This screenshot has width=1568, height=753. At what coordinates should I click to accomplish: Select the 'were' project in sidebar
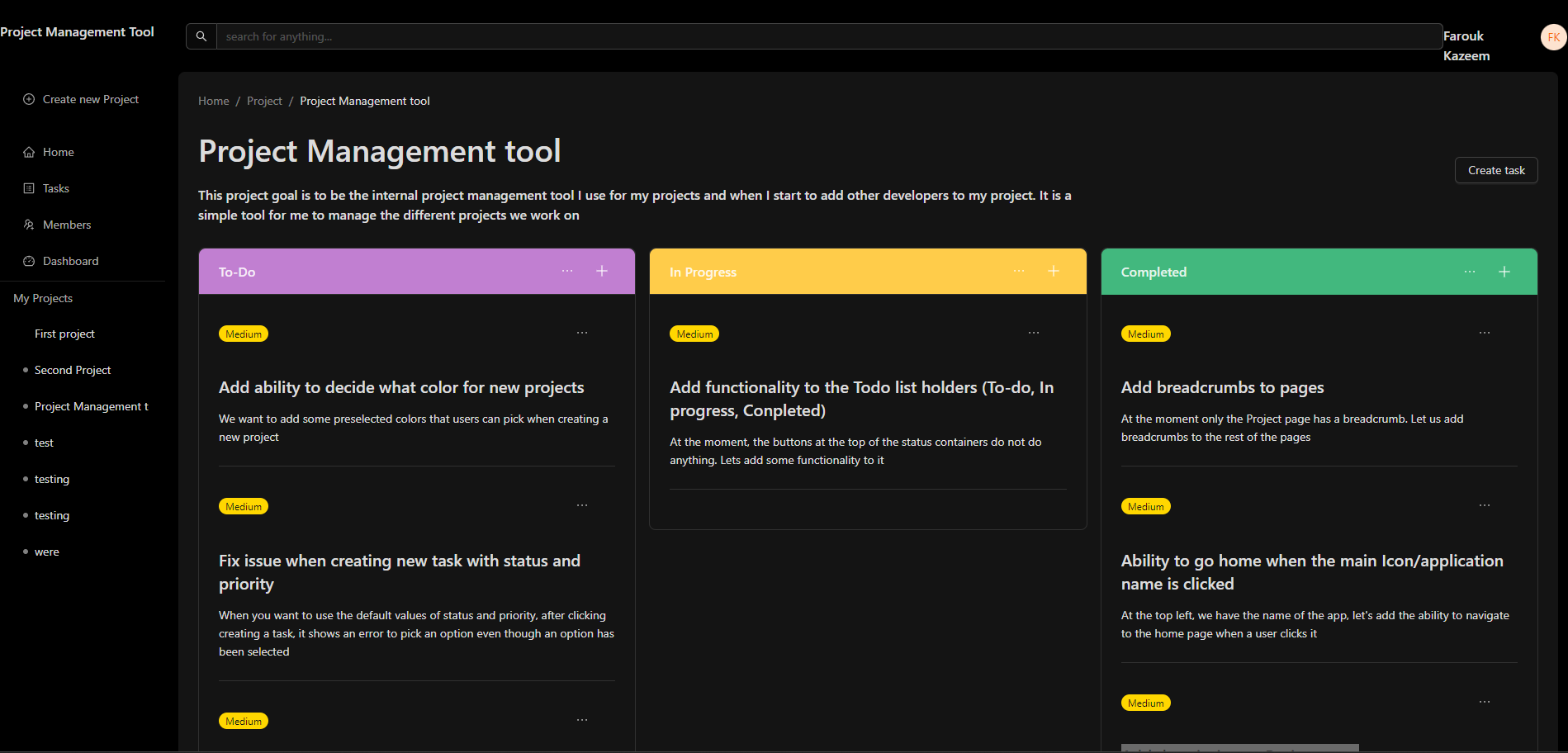[47, 552]
